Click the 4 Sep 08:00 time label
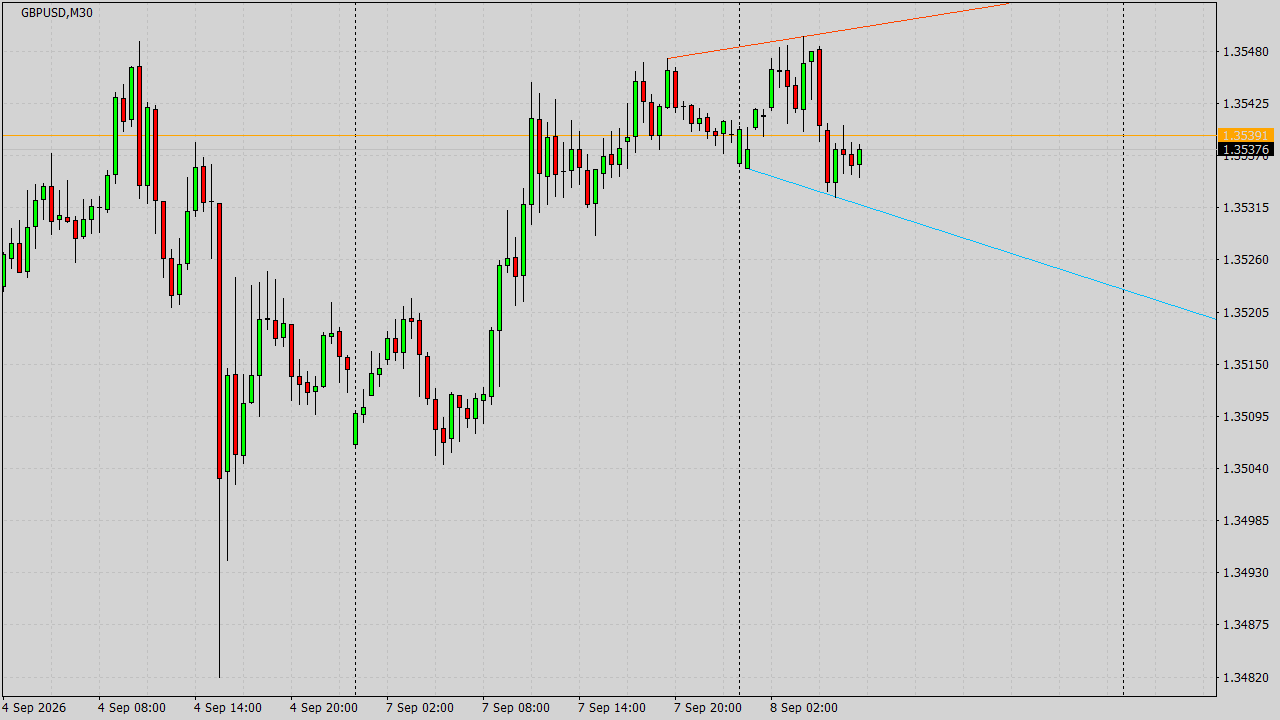 (x=132, y=708)
